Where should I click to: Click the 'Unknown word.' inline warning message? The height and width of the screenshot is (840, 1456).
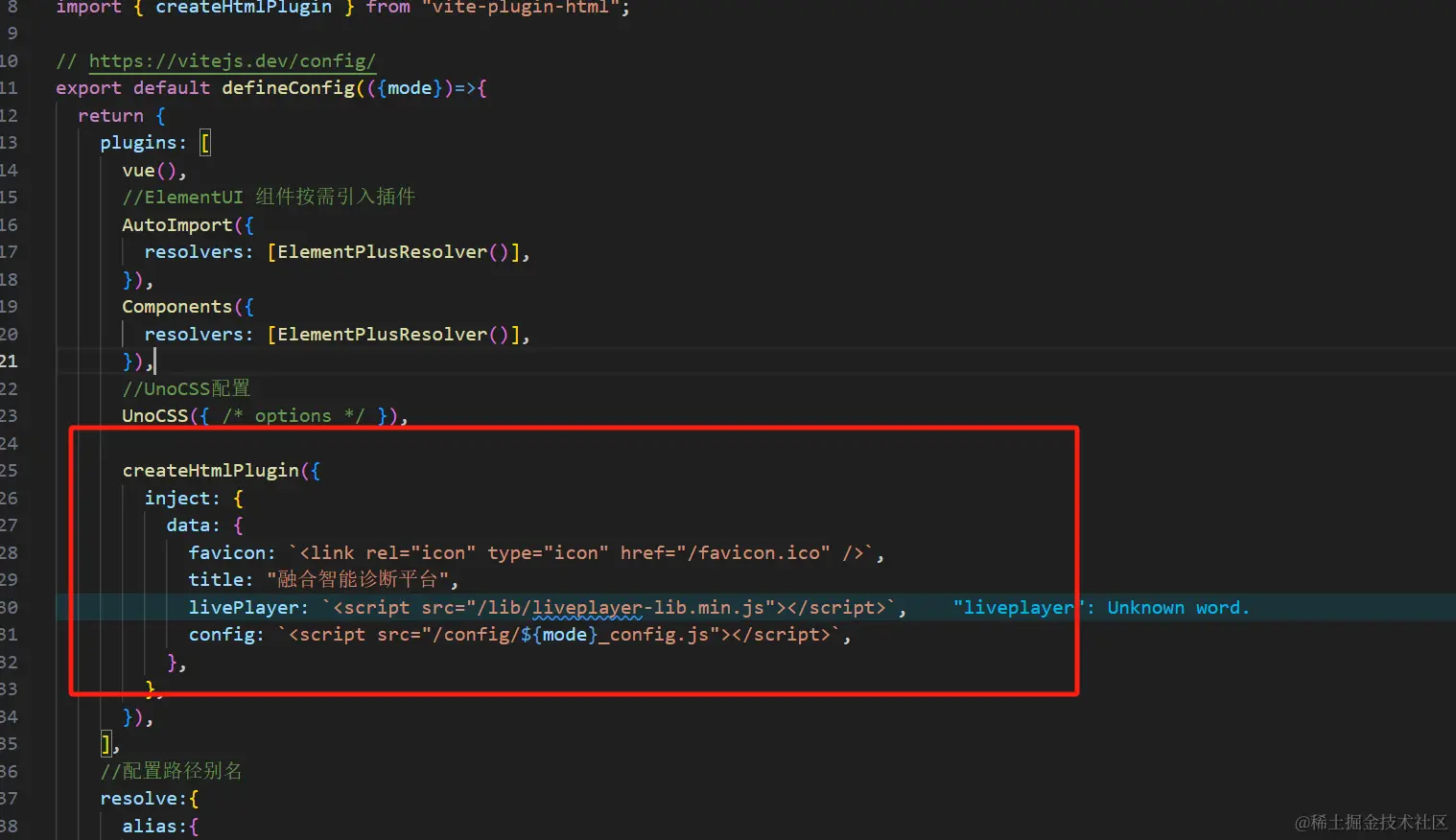1179,608
